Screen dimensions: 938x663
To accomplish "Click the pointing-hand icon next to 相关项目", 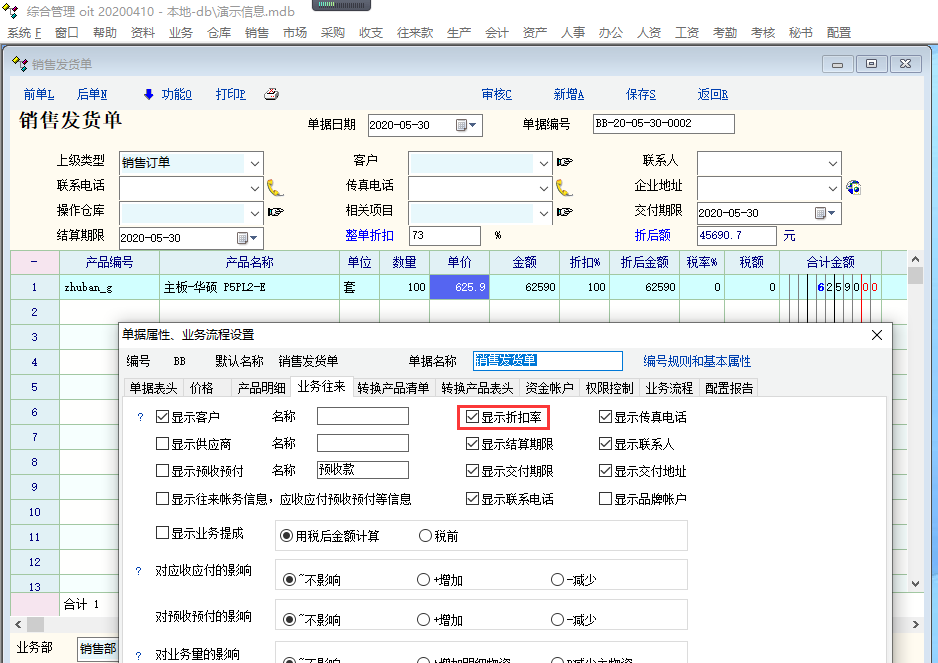I will click(564, 212).
